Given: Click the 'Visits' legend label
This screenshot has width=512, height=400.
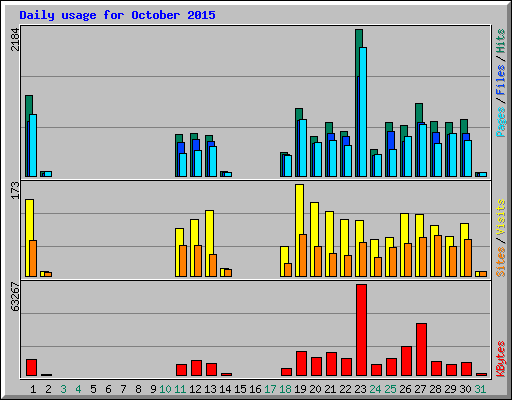Looking at the screenshot, I should point(501,217).
